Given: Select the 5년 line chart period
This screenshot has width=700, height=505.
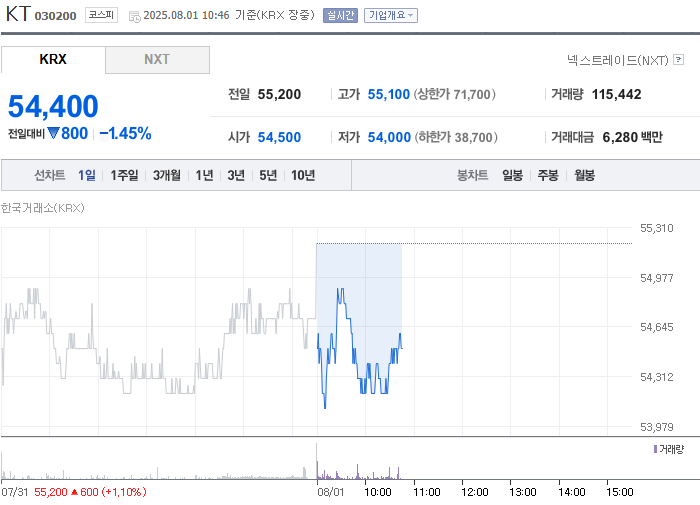Looking at the screenshot, I should (268, 175).
